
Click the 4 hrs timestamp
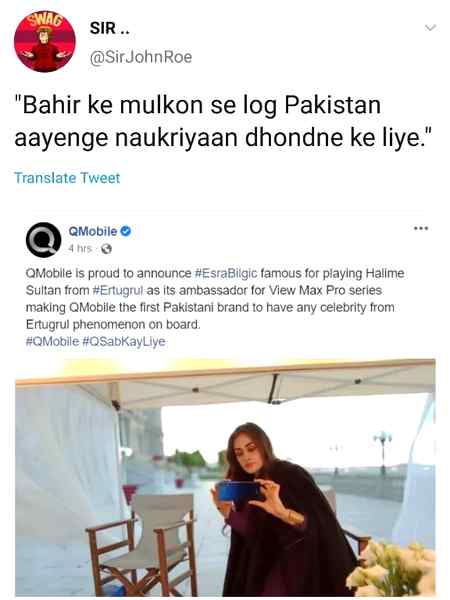(x=80, y=249)
